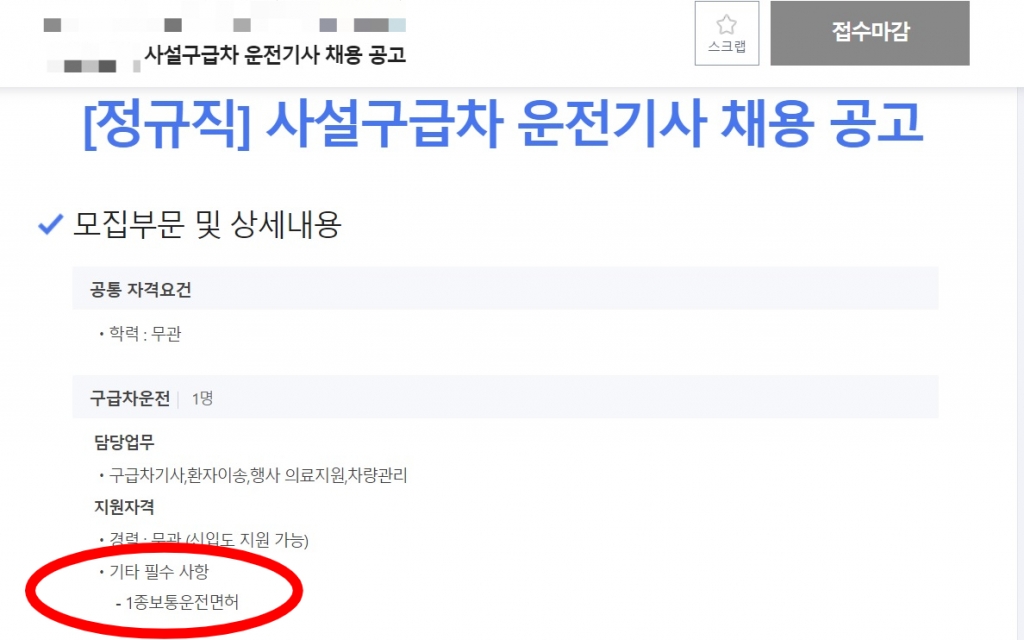
Task: Click the big blue [정규직] headline
Action: coord(503,123)
